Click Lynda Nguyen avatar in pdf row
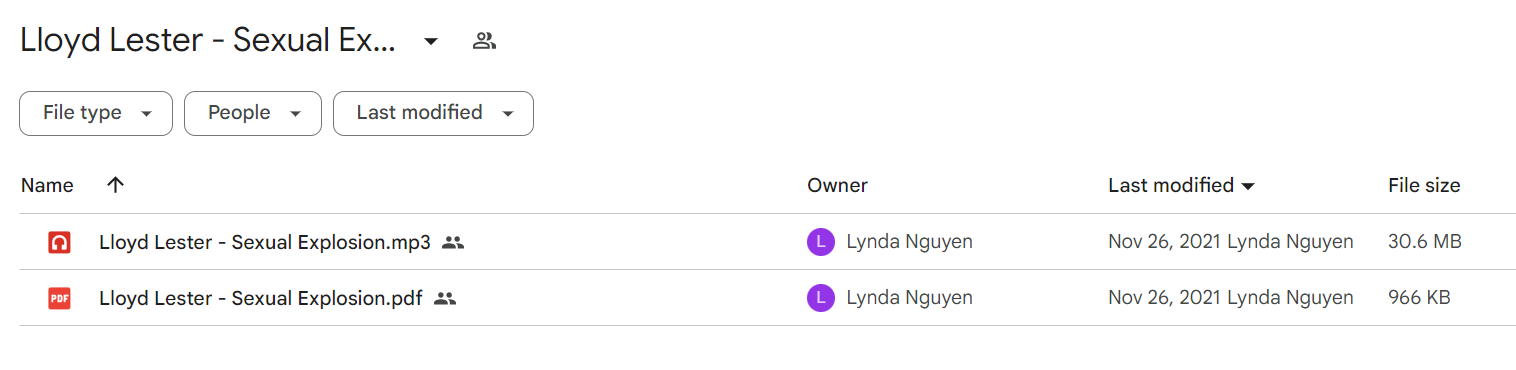 click(820, 298)
